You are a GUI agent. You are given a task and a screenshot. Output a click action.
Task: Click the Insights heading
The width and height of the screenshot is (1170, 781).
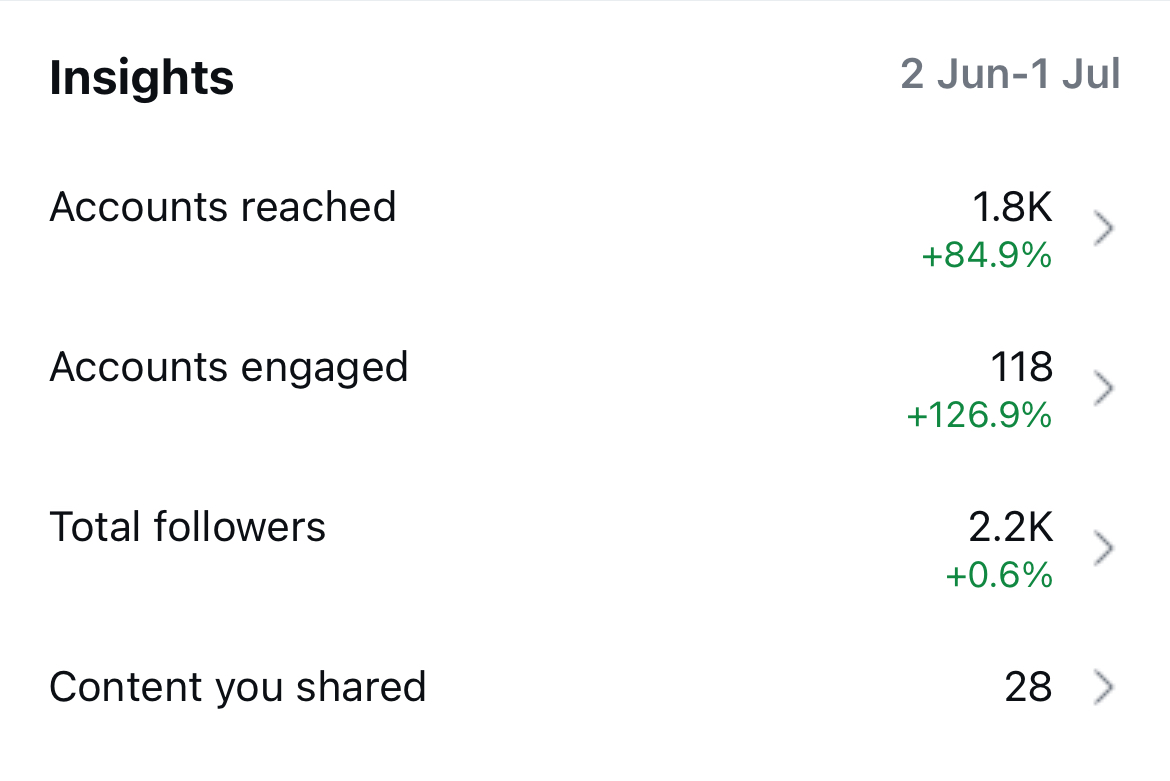point(142,78)
